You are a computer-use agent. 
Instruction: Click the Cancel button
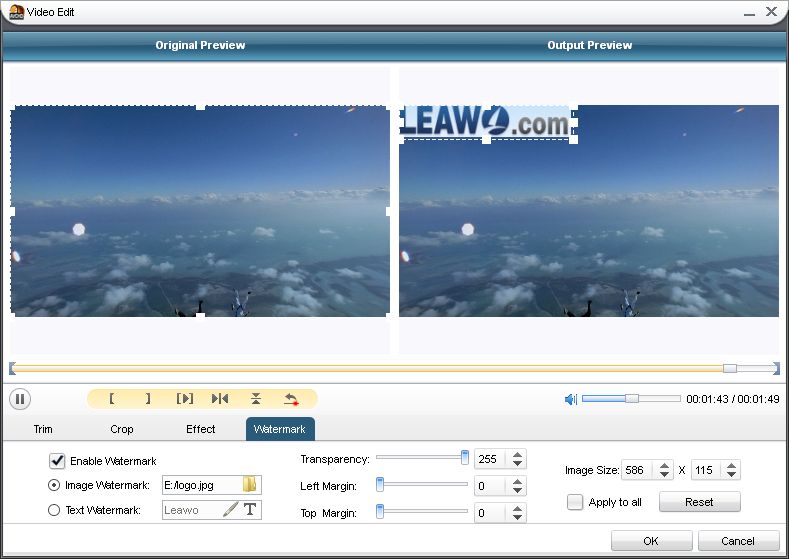pos(738,541)
